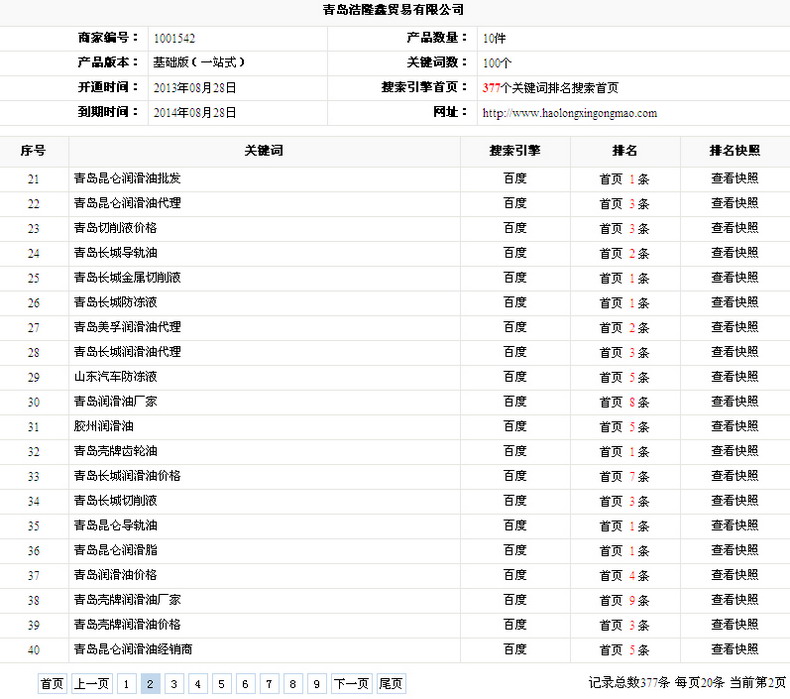Click the 序号 column header
This screenshot has width=790, height=699.
[x=33, y=151]
